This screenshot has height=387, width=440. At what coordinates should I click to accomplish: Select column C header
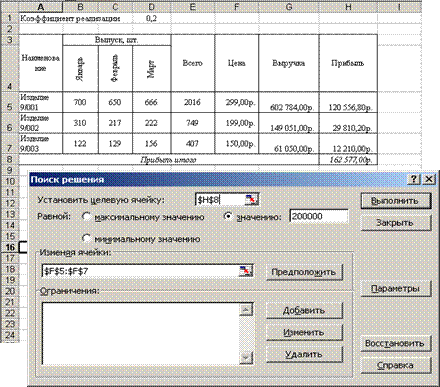pyautogui.click(x=115, y=7)
